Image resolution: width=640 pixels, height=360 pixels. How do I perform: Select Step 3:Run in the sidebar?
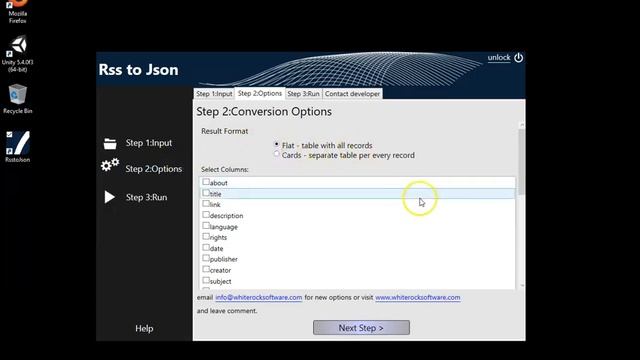pos(146,197)
